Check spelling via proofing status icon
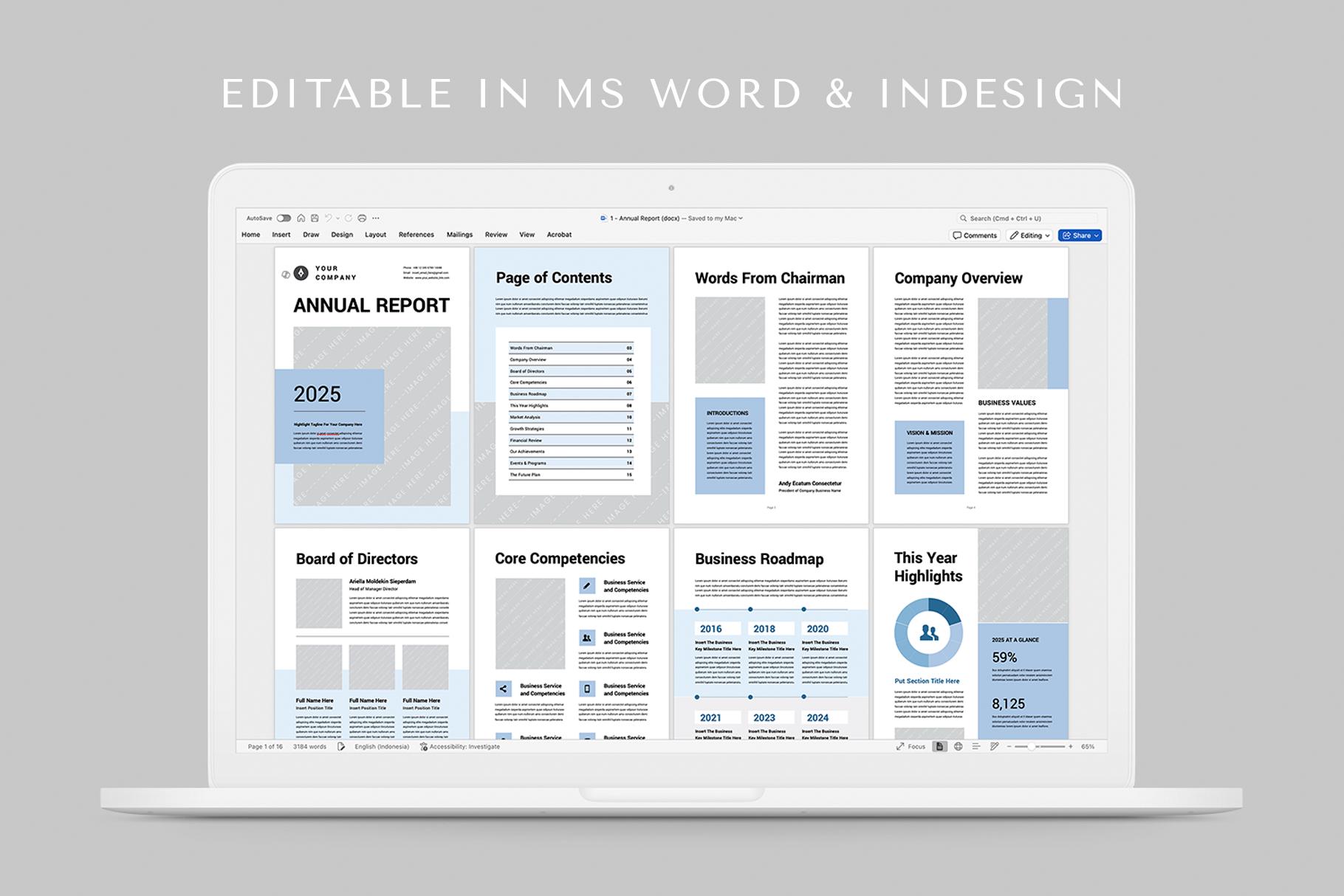The height and width of the screenshot is (896, 1344). tap(340, 746)
